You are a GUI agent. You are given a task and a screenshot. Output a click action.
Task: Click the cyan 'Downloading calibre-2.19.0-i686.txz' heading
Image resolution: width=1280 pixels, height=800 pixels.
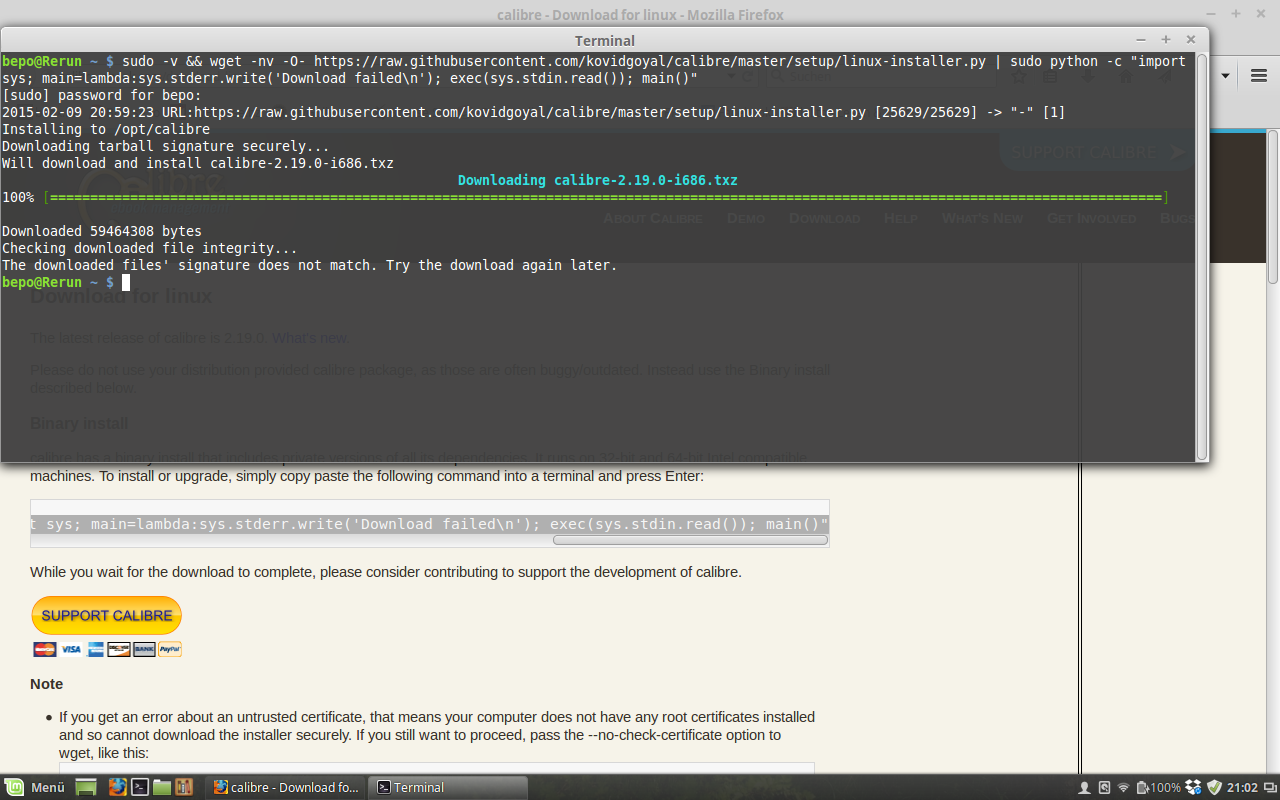tap(598, 180)
